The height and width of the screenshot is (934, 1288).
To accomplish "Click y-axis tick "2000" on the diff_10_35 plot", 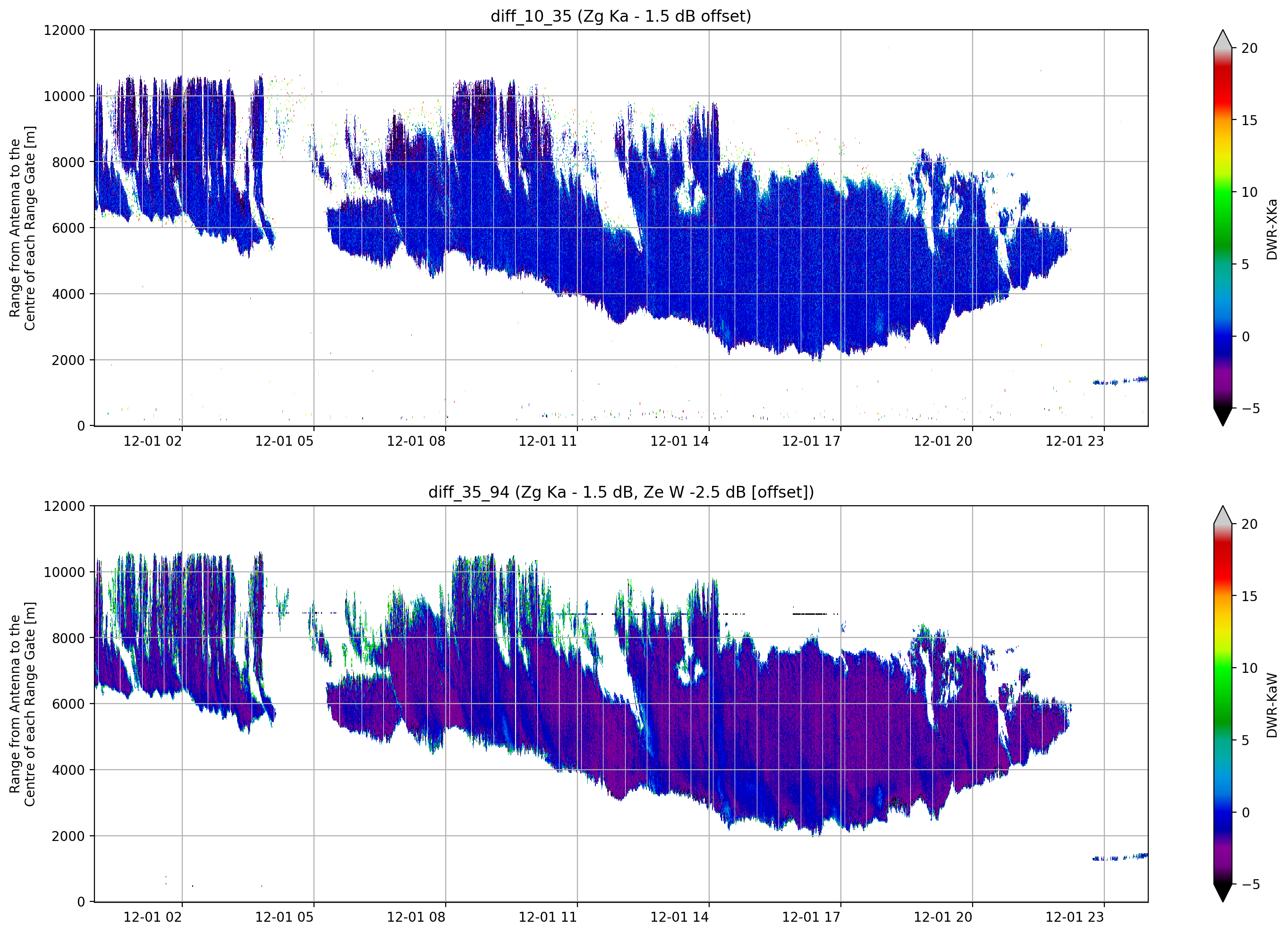I will pyautogui.click(x=68, y=360).
